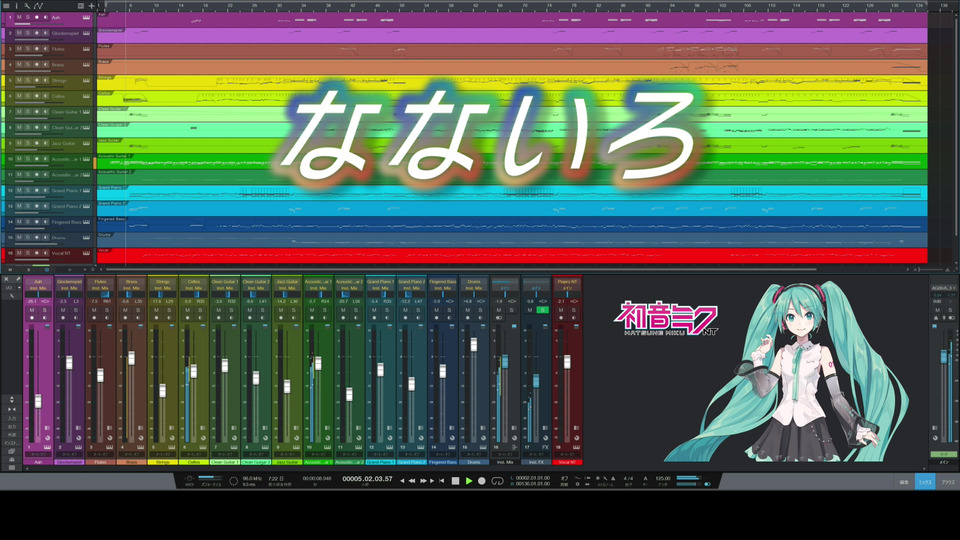Viewport: 960px width, 540px height.
Task: Enable monitor on the Brass track
Action: [45, 64]
